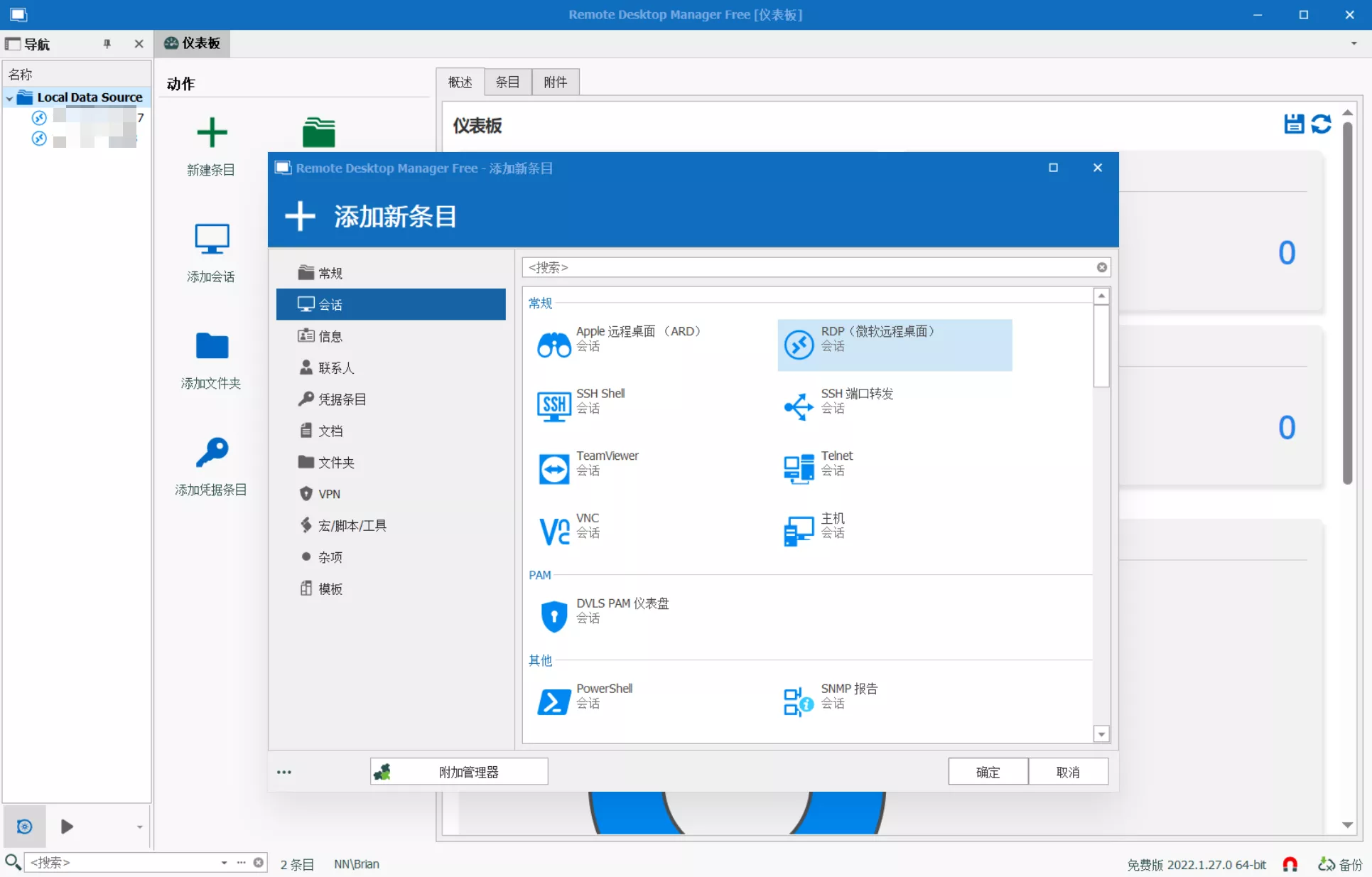Pick the 主机 host session icon
The image size is (1372, 877).
(799, 531)
